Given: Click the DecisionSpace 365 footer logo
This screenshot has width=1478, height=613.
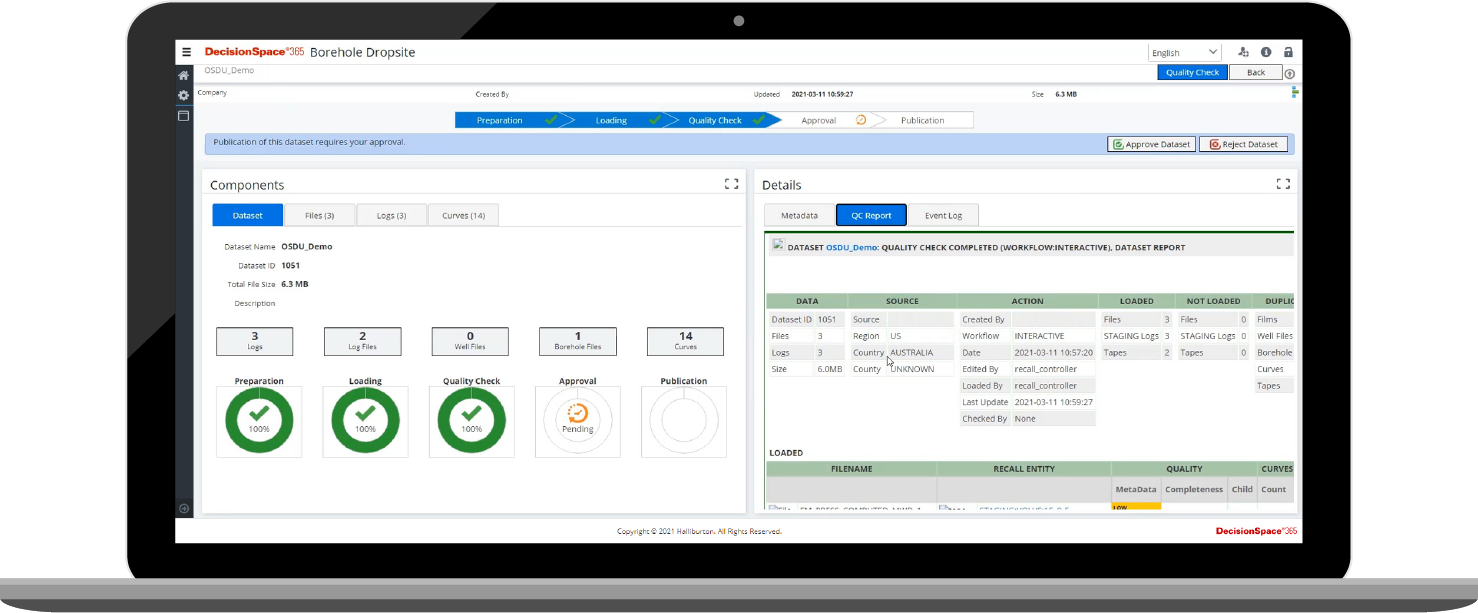Looking at the screenshot, I should 1256,531.
